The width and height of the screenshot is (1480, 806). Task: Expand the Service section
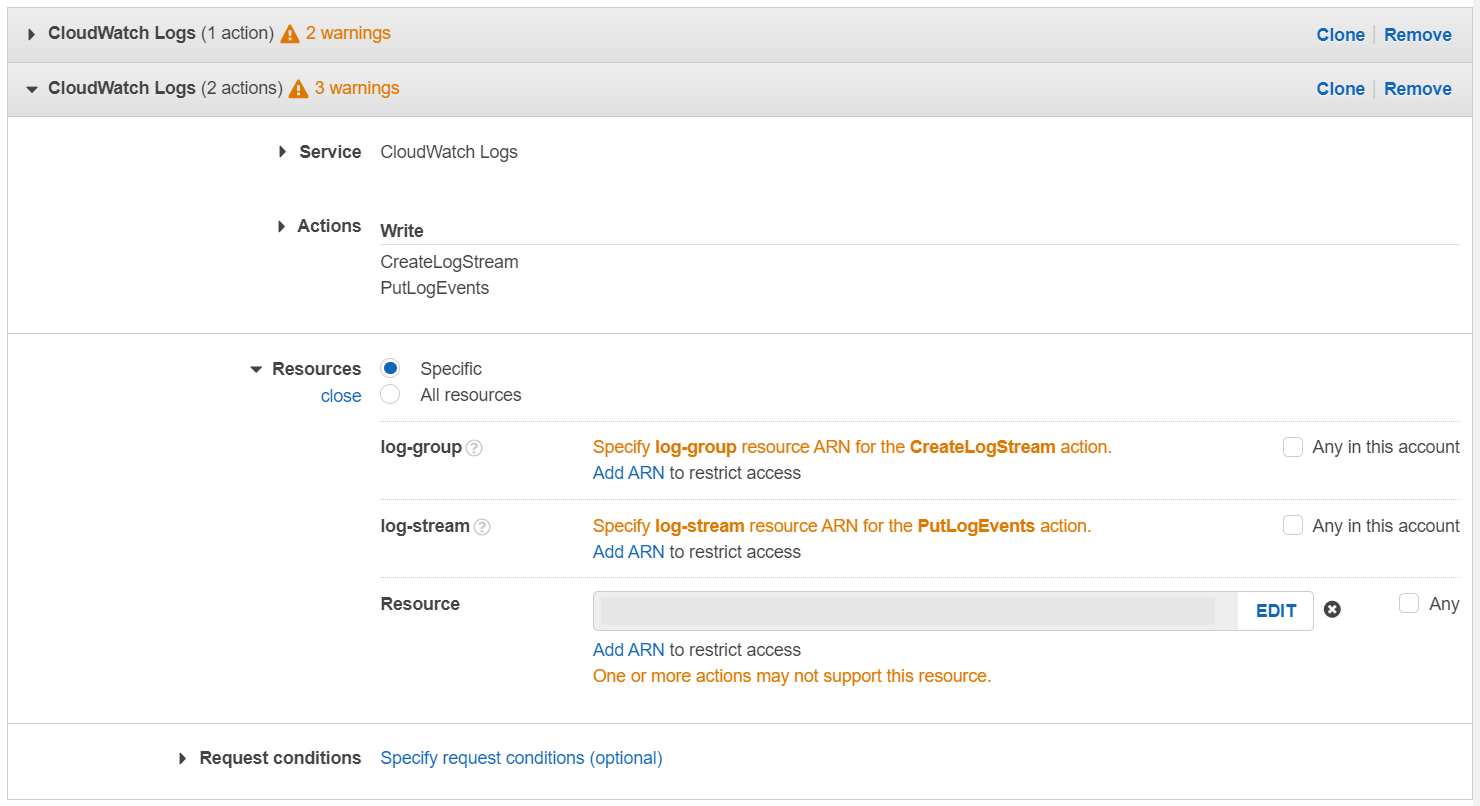click(x=282, y=152)
